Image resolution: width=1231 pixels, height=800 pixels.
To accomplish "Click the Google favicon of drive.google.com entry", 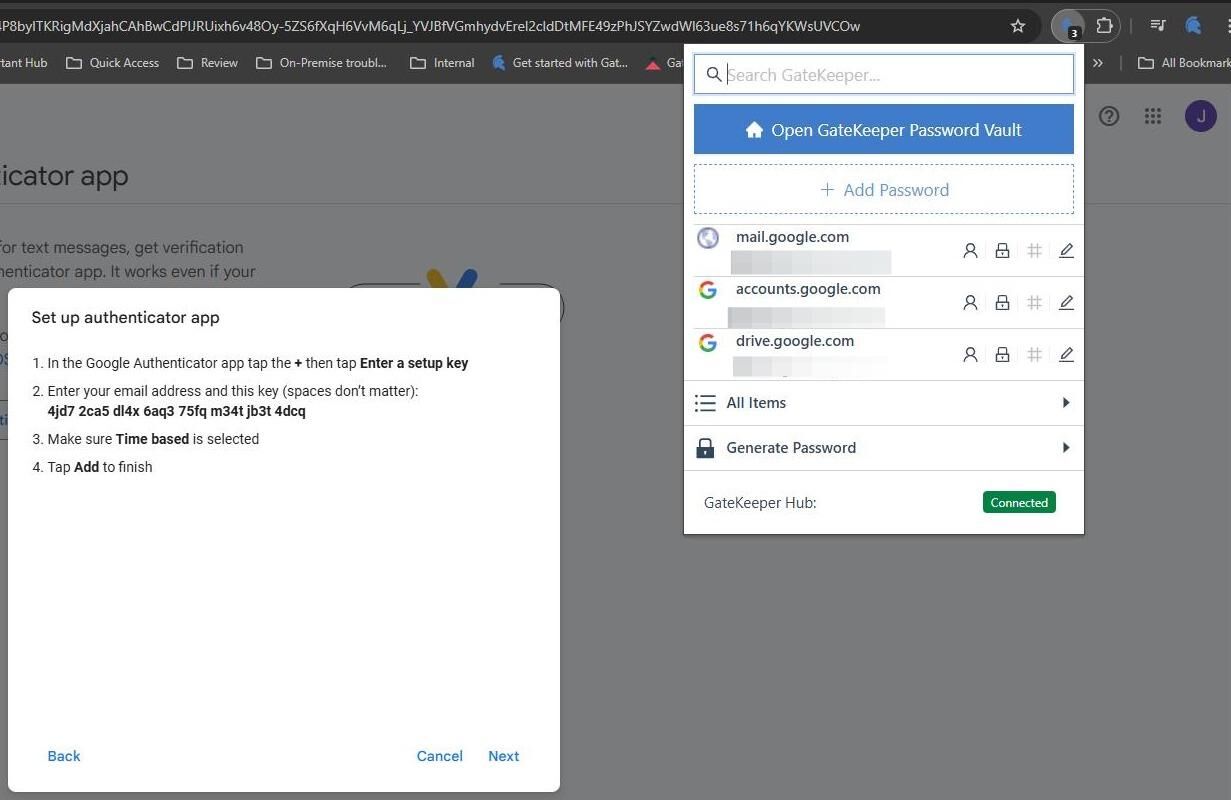I will tap(708, 342).
